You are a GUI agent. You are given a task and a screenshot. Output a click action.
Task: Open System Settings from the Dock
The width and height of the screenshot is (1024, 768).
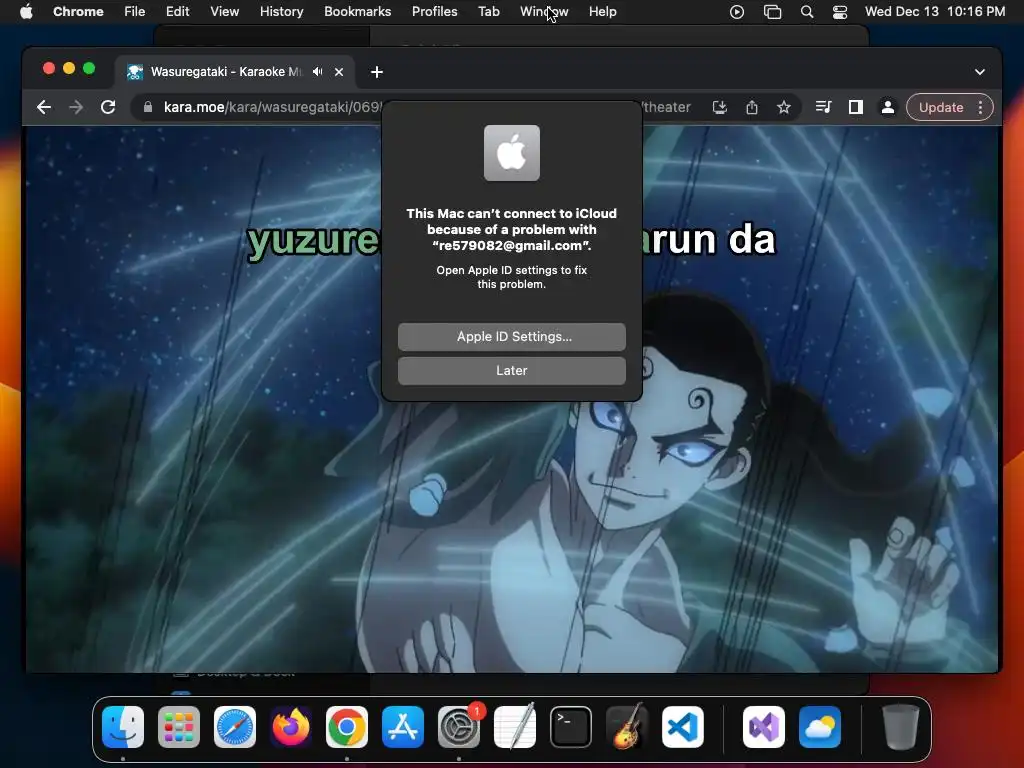tap(458, 727)
